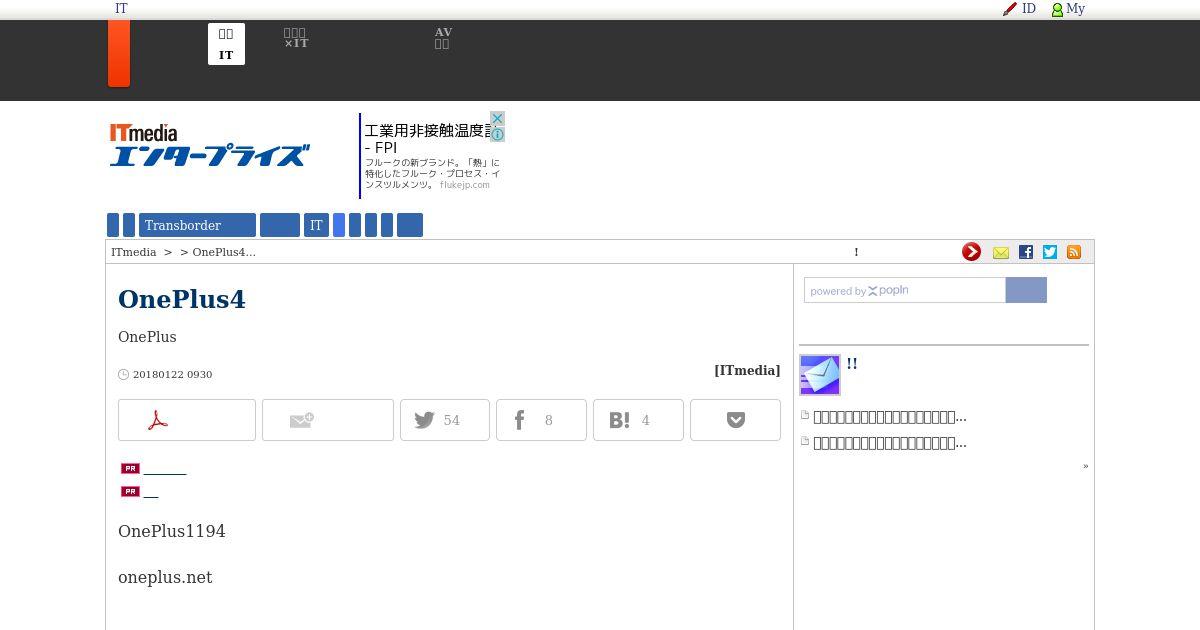Click the light blue highlighted navigation item
This screenshot has width=1200, height=630.
pyautogui.click(x=339, y=225)
